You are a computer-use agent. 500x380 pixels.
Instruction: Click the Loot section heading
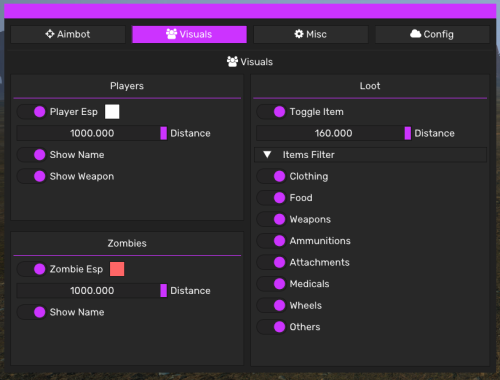(x=370, y=86)
